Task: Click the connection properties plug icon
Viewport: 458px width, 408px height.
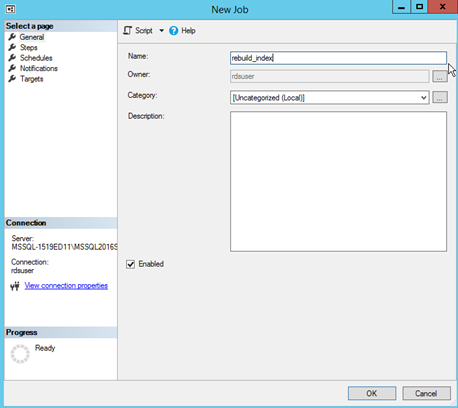Action: click(15, 286)
